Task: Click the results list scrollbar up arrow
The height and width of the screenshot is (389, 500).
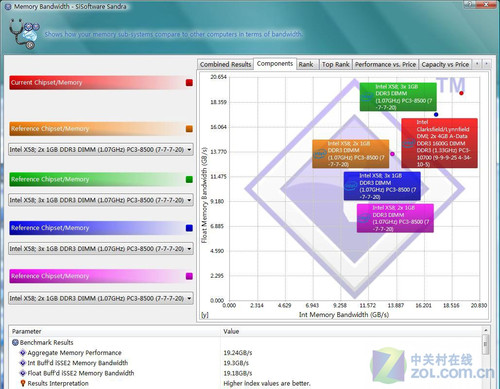Action: click(x=485, y=330)
